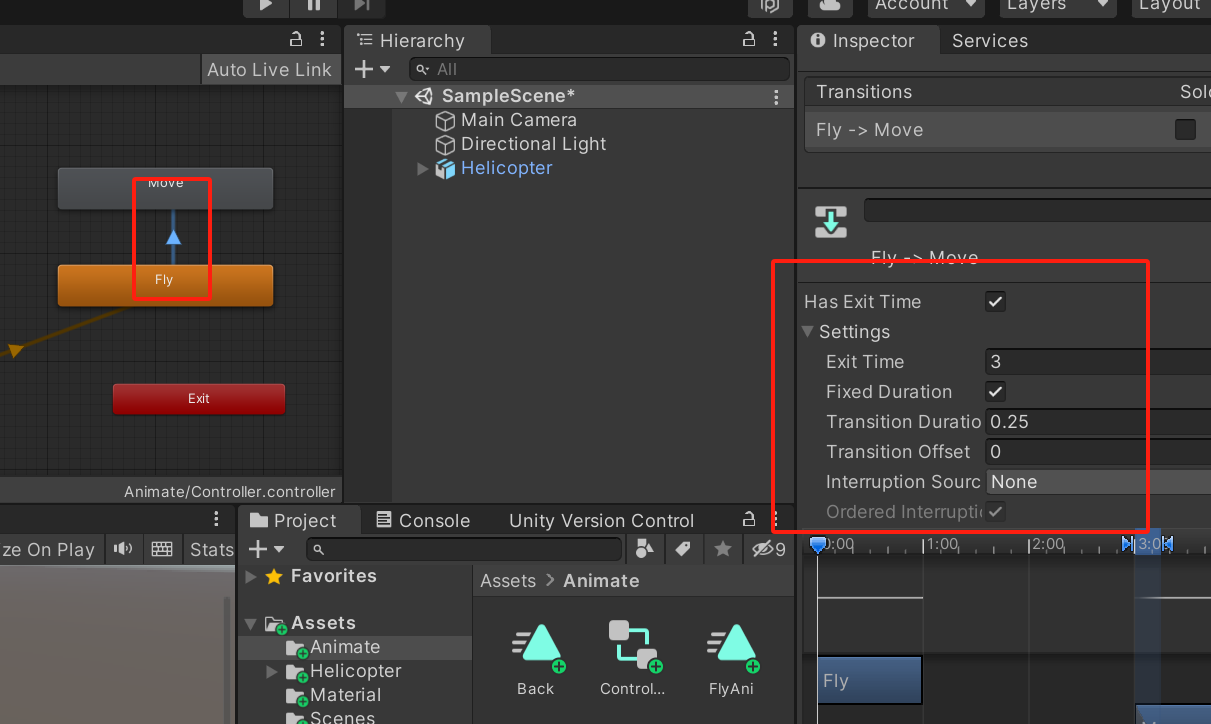
Task: Click the transition start marker near 3:00
Action: coord(1128,544)
